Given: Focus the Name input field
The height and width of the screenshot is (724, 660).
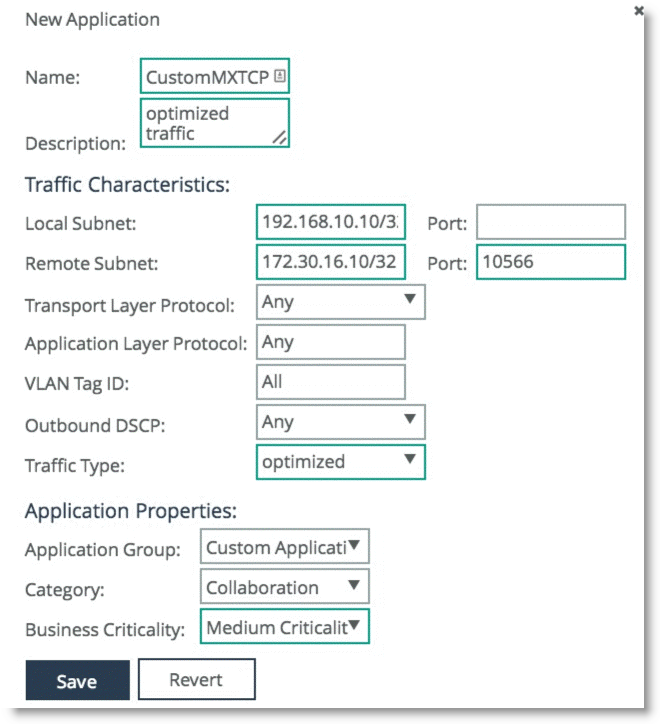Looking at the screenshot, I should tap(215, 76).
